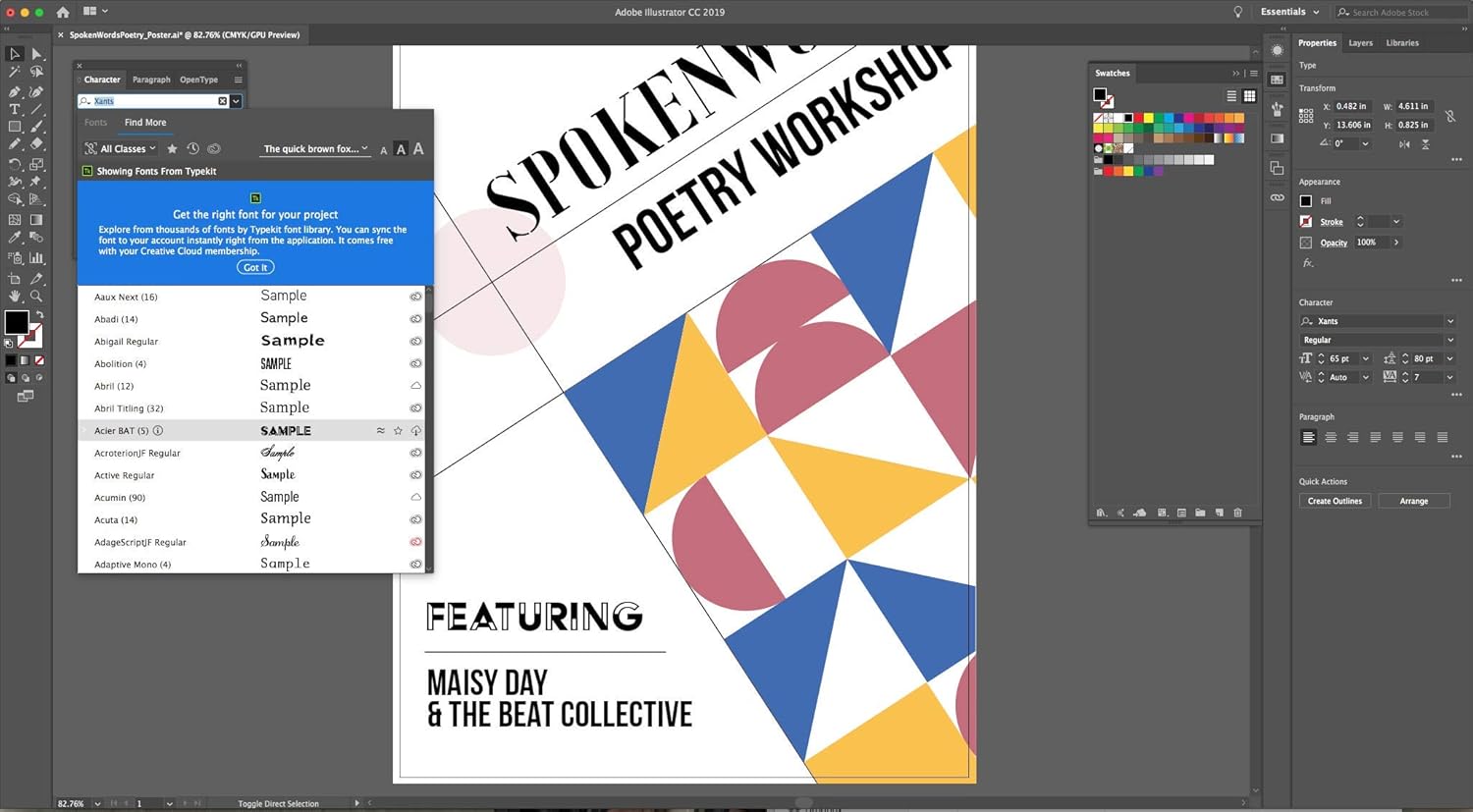Toggle visibility eye for AdageScriptJF Regular
1473x812 pixels.
click(415, 541)
